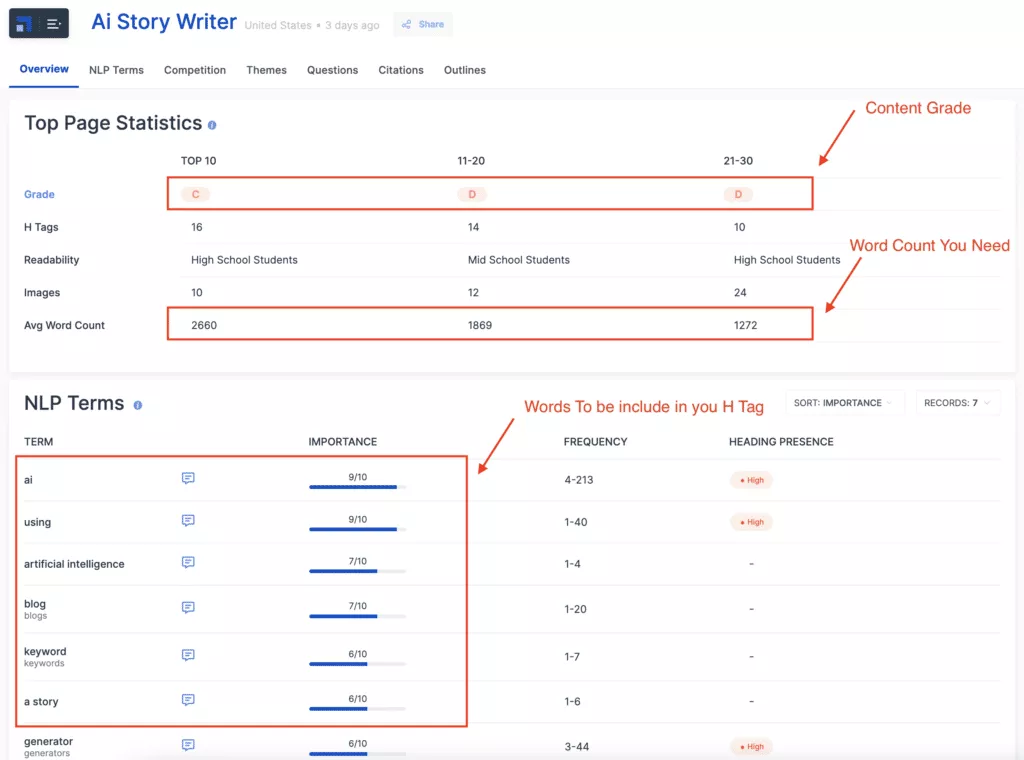Image resolution: width=1024 pixels, height=760 pixels.
Task: Click the Share button
Action: click(x=423, y=24)
